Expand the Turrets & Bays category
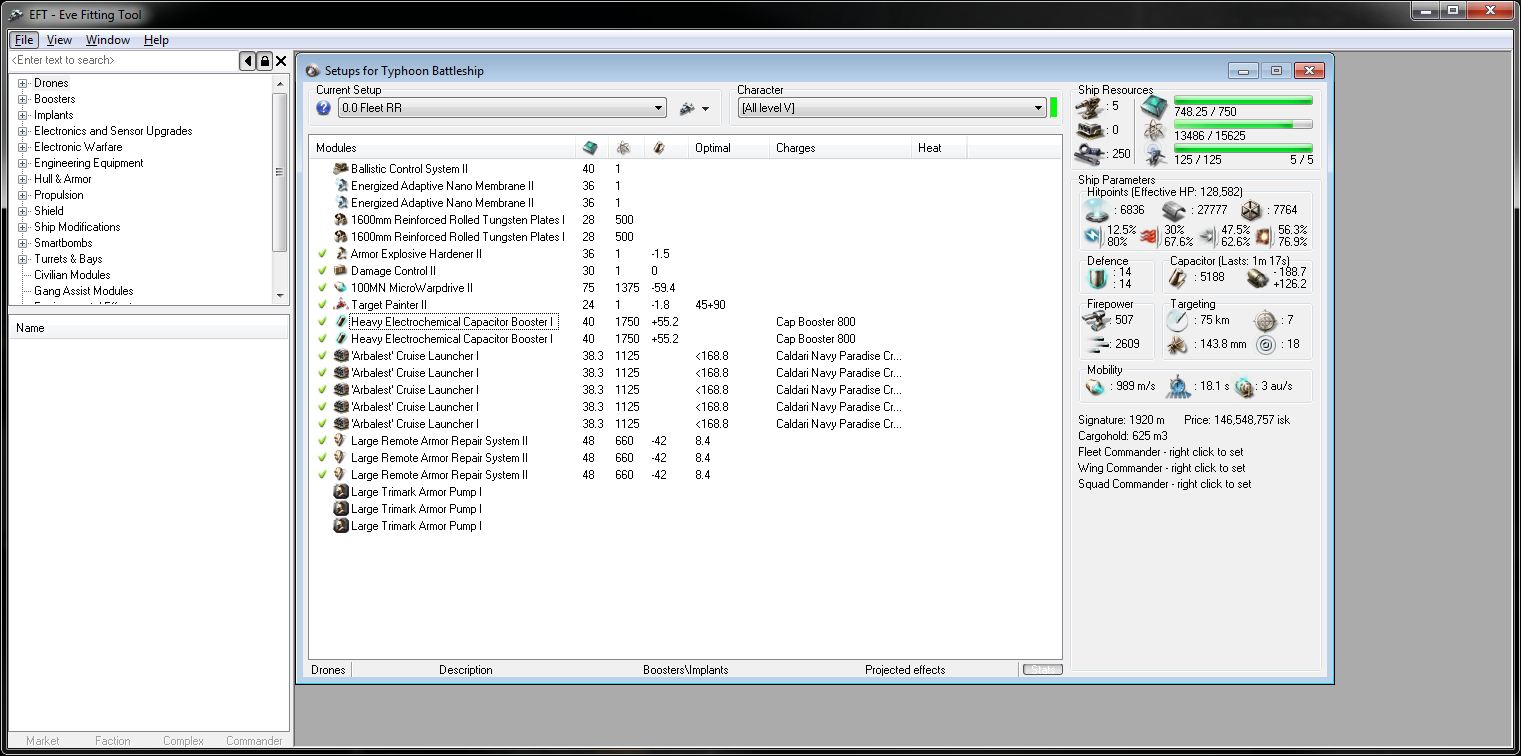This screenshot has width=1521, height=756. (22, 259)
